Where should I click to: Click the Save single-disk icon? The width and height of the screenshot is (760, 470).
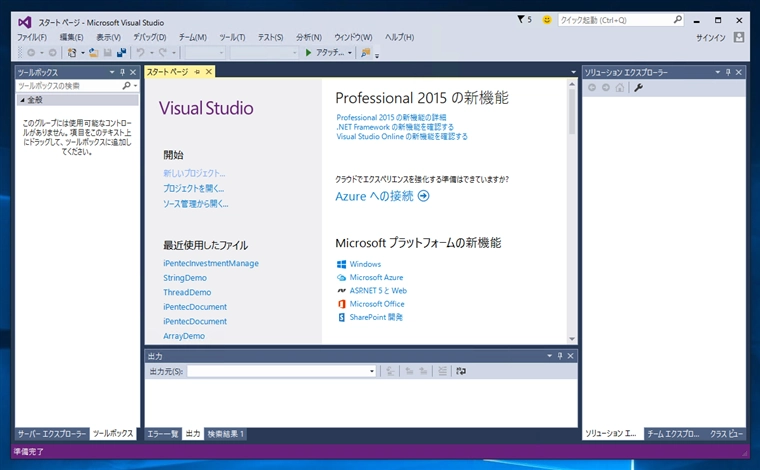coord(108,52)
